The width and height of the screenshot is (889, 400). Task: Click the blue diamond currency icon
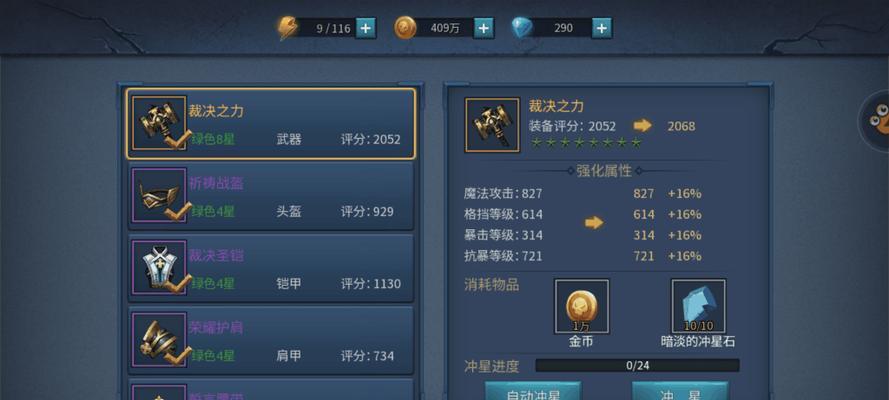[x=522, y=28]
